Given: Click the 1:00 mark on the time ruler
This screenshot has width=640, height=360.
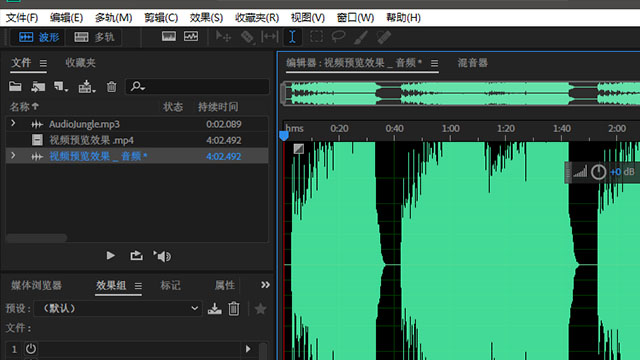Looking at the screenshot, I should pos(451,129).
